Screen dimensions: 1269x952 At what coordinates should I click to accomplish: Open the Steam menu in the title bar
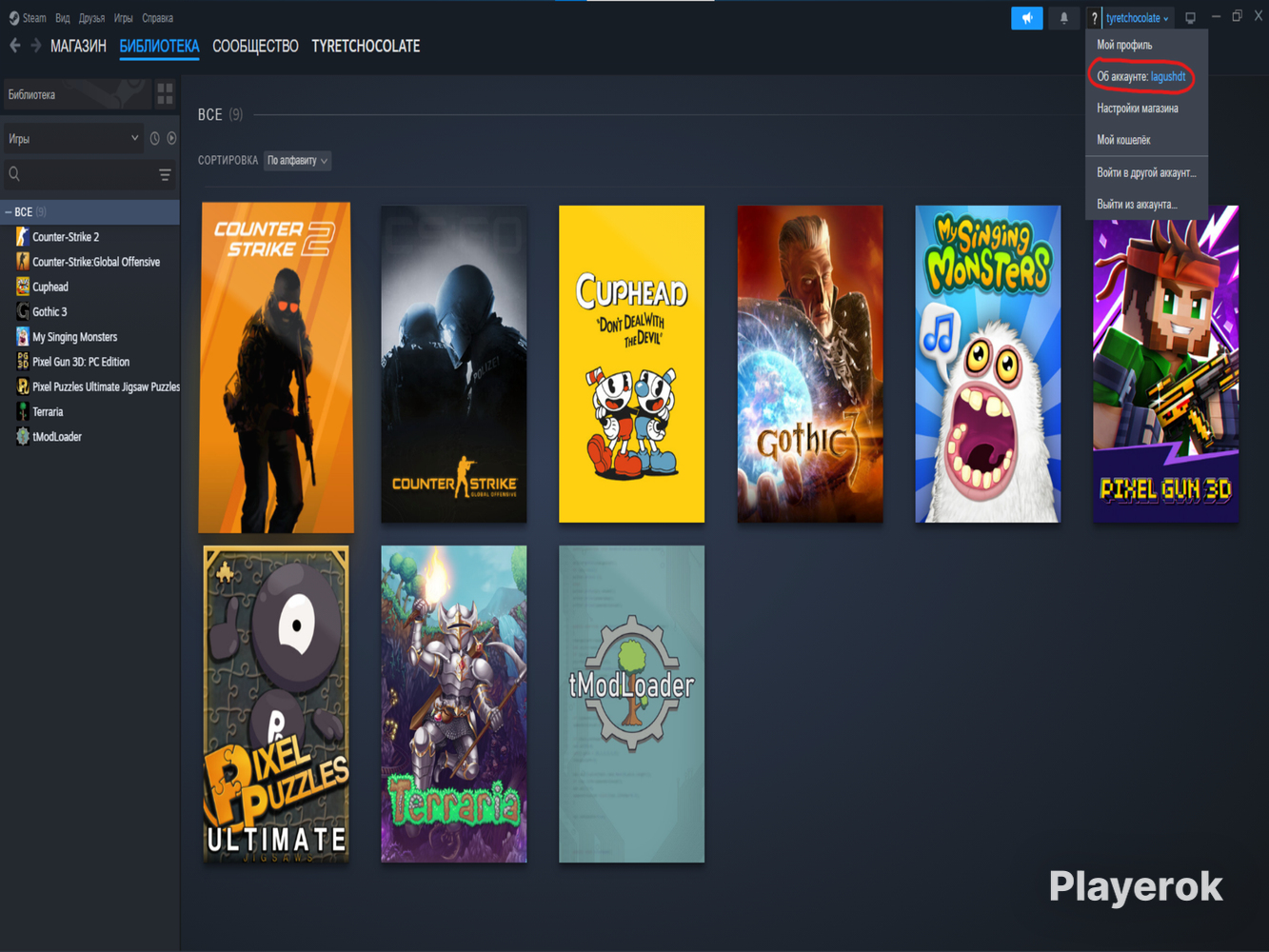(x=28, y=18)
